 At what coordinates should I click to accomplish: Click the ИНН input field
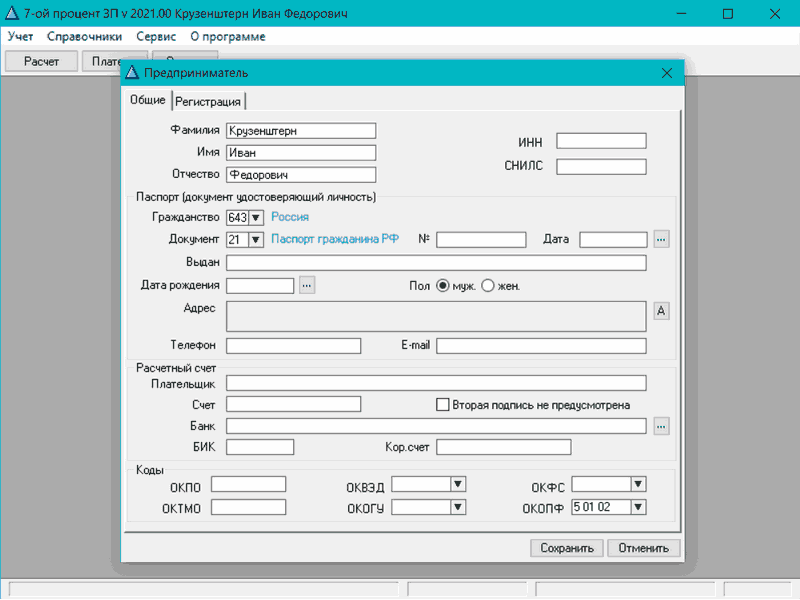(x=601, y=141)
